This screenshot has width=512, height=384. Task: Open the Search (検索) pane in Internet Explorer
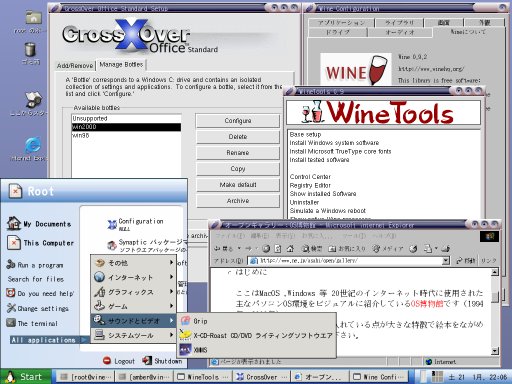pos(311,248)
